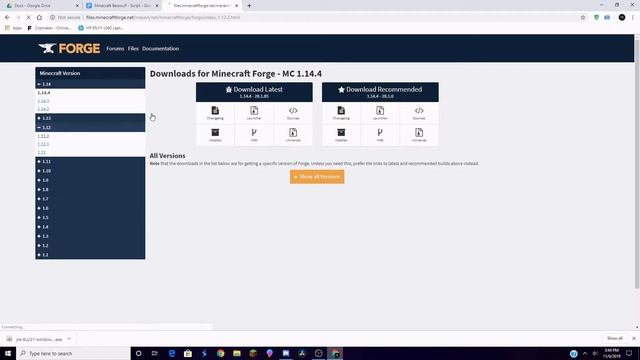Expand the 1.8 version group
The height and width of the screenshot is (360, 640).
90,190
